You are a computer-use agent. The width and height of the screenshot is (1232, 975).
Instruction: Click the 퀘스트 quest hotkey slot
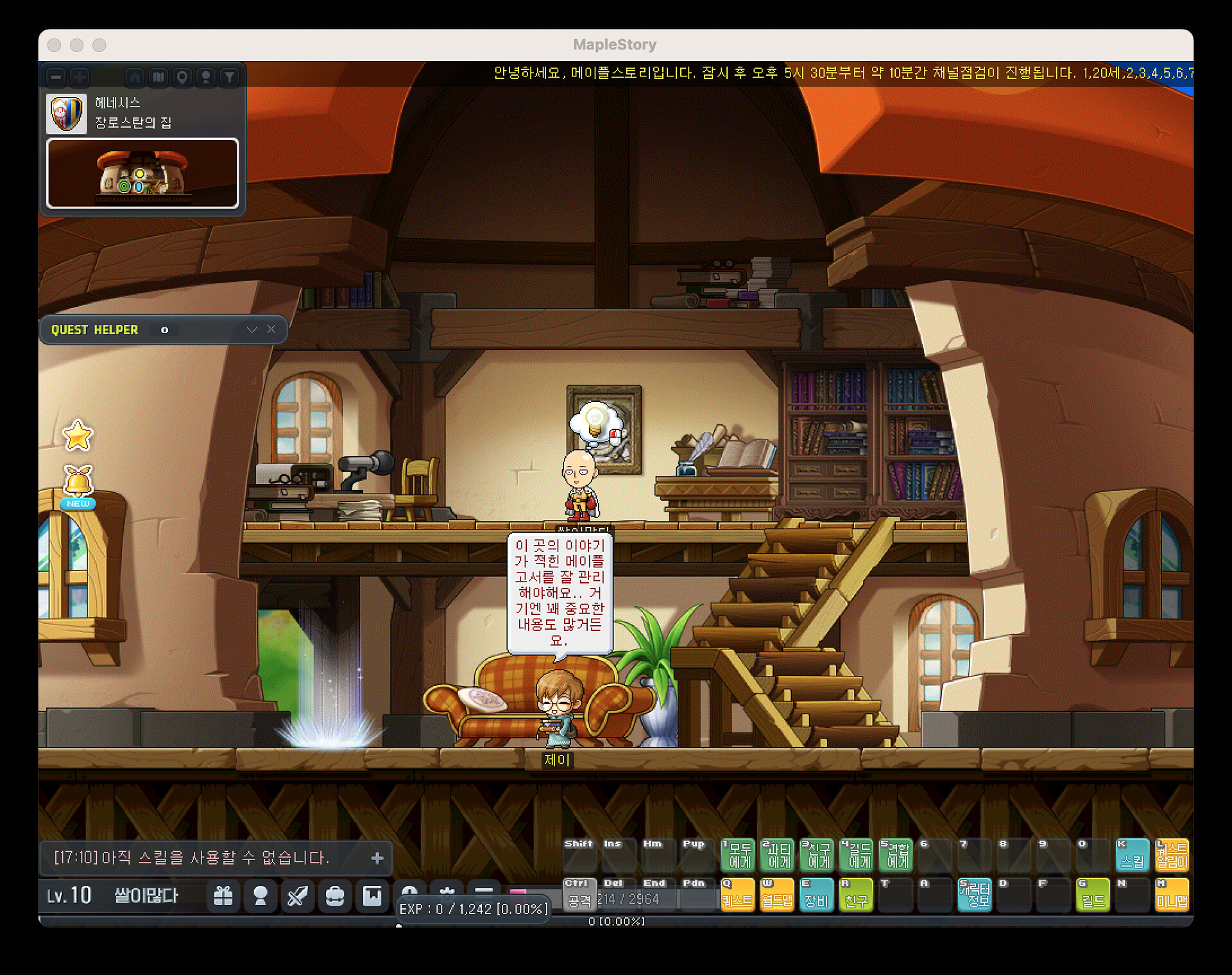click(x=738, y=895)
